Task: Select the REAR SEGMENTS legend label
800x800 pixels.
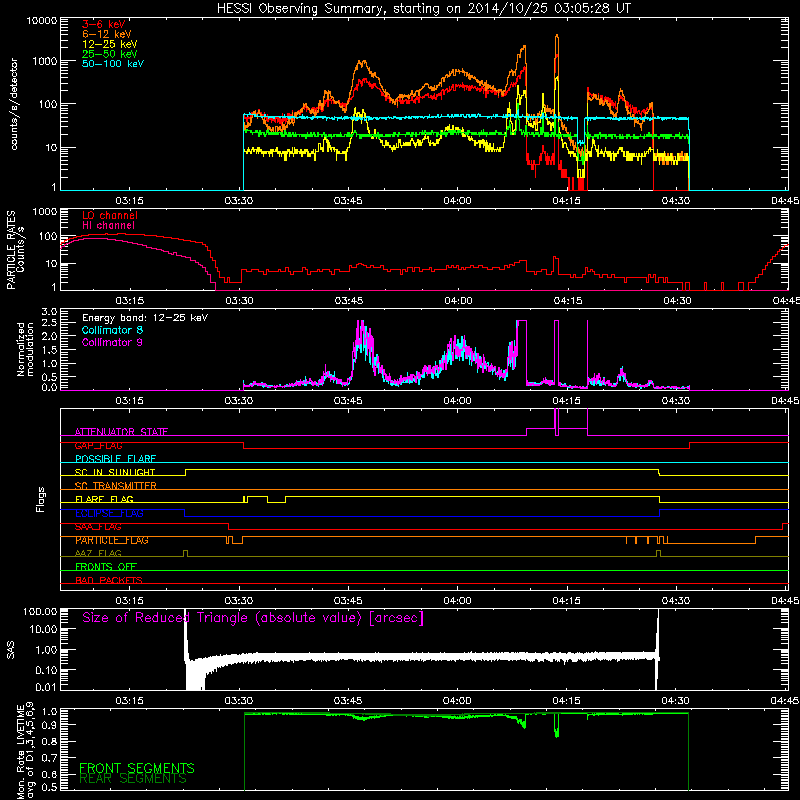Action: 133,779
